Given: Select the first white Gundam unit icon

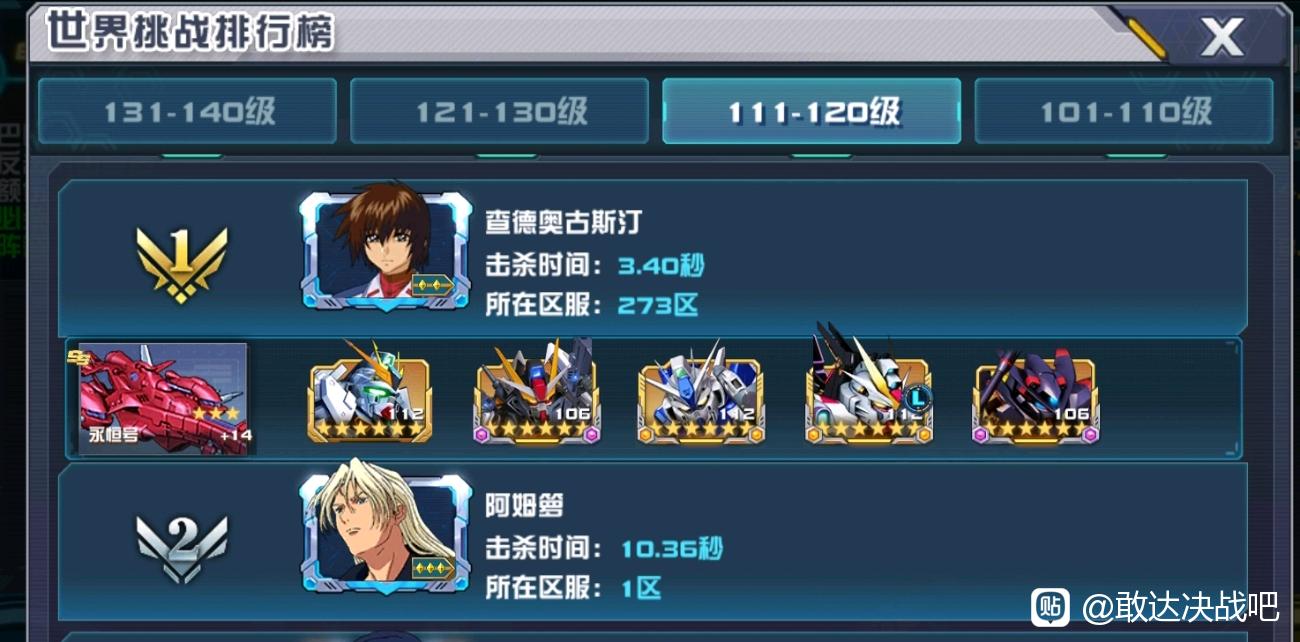Looking at the screenshot, I should (371, 397).
